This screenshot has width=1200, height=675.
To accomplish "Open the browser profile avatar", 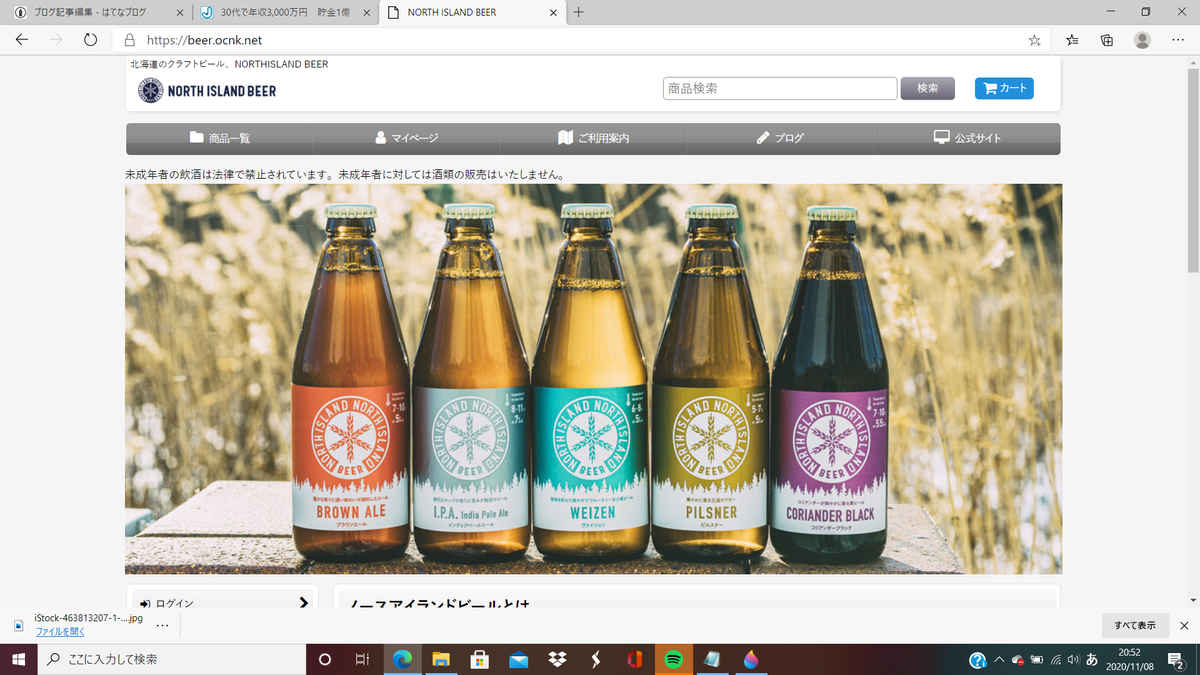I will pyautogui.click(x=1142, y=40).
